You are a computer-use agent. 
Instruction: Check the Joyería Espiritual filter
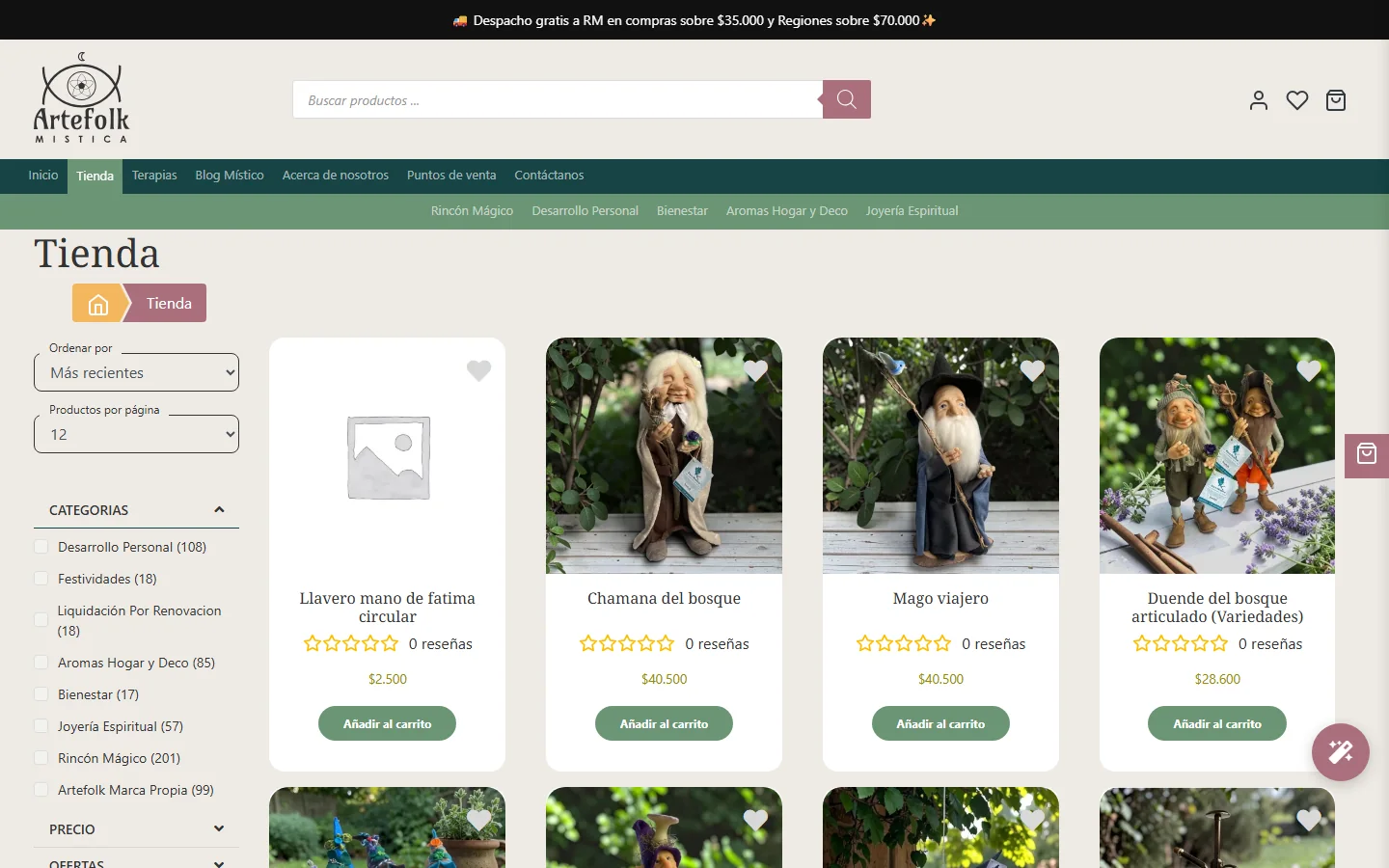pyautogui.click(x=41, y=726)
